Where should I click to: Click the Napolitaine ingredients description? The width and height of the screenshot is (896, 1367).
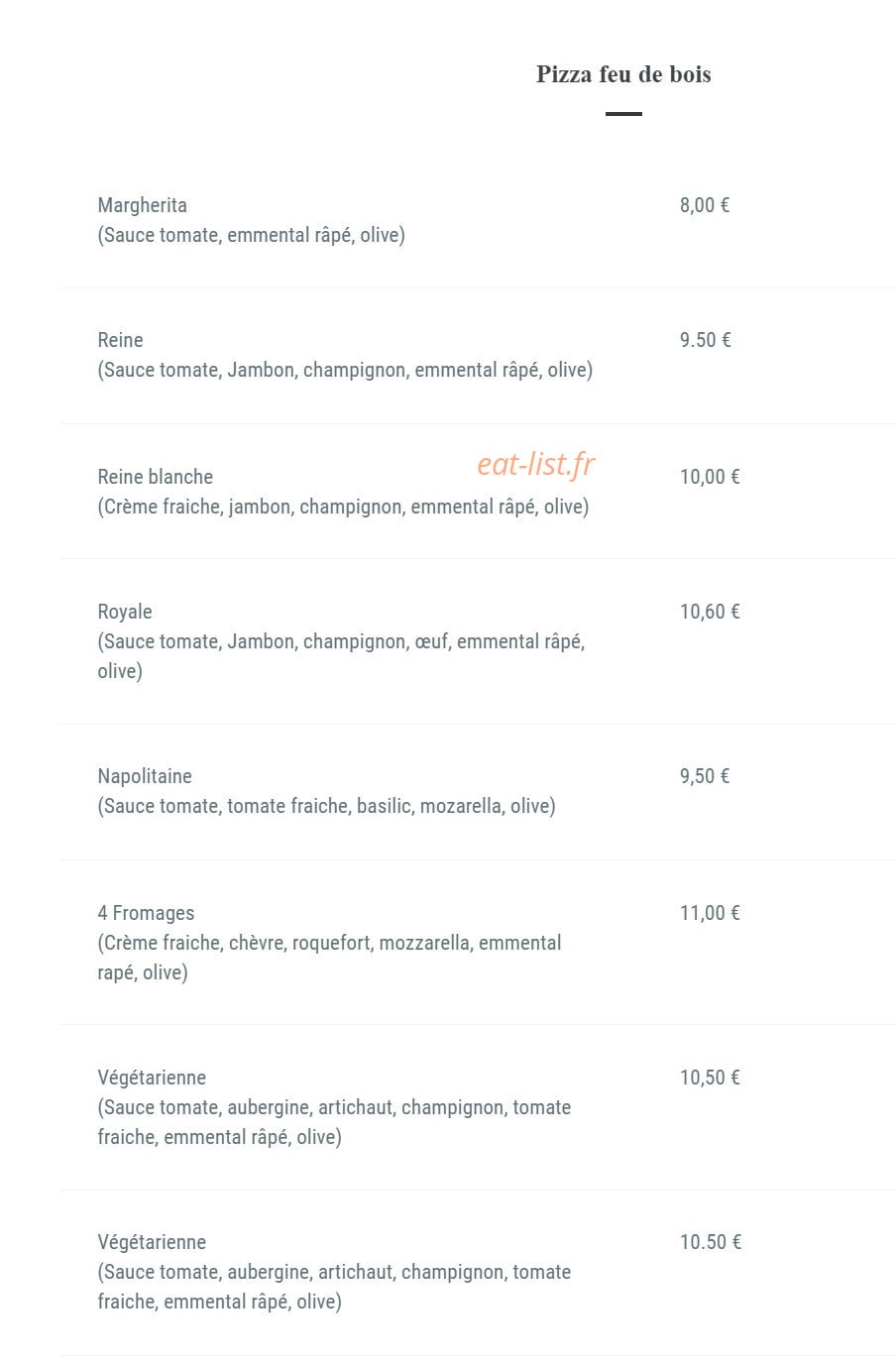(x=326, y=806)
